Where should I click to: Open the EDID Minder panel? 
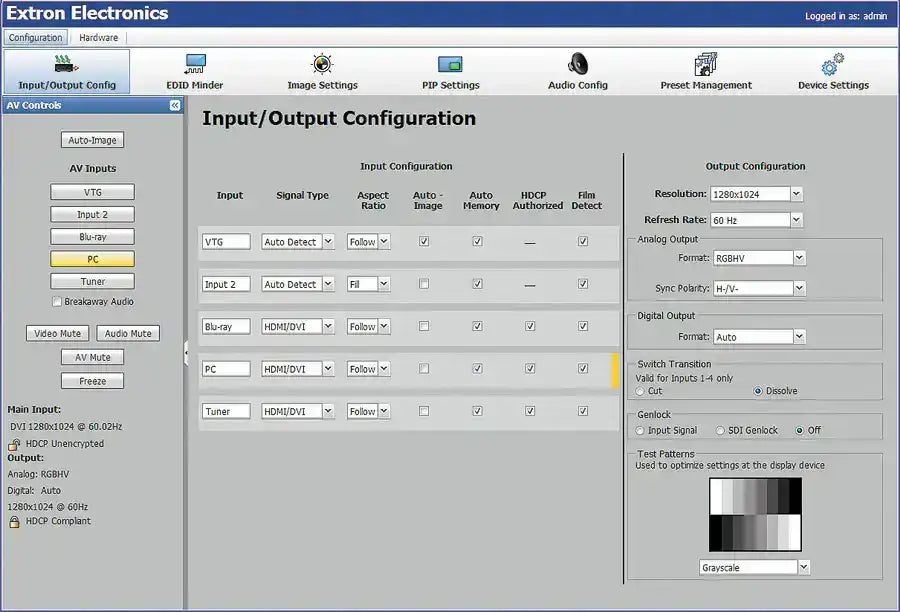(193, 72)
